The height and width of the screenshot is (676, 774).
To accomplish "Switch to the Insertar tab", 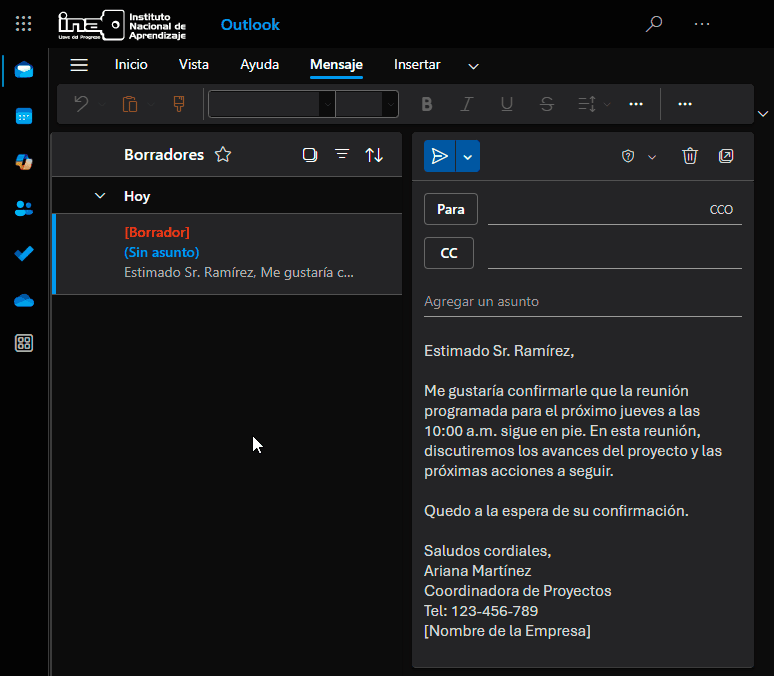I will pos(417,65).
